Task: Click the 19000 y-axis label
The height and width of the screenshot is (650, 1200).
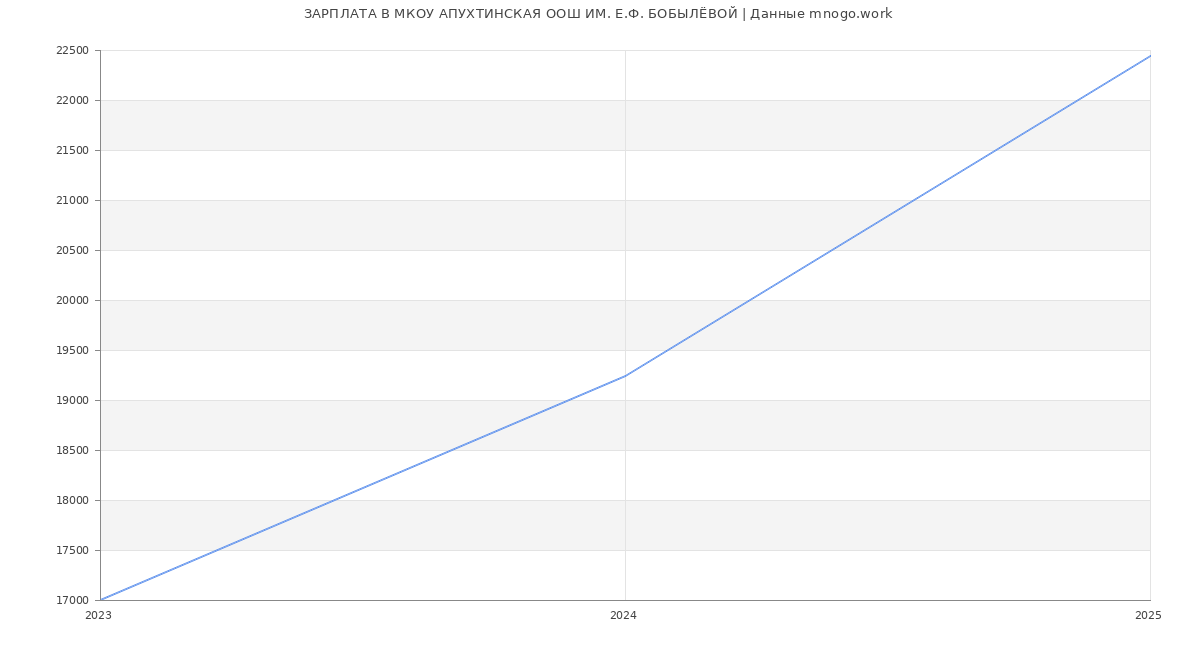Action: [73, 401]
